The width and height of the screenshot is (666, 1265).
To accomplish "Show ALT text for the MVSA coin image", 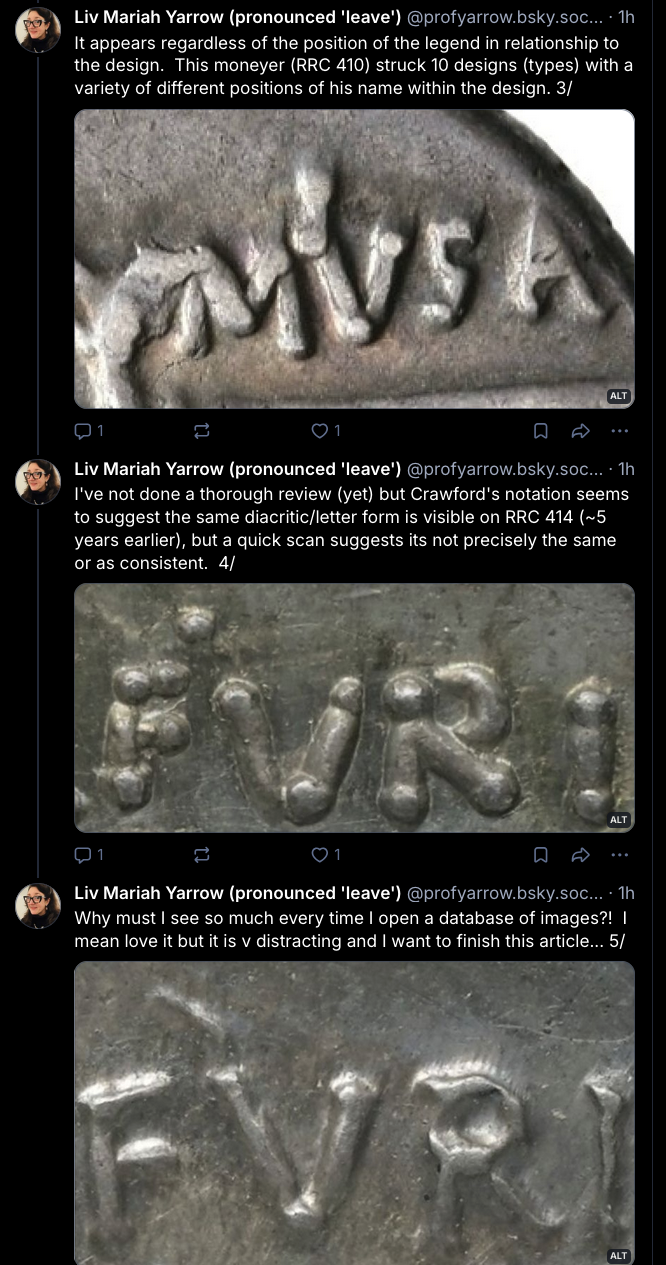I will coord(618,396).
